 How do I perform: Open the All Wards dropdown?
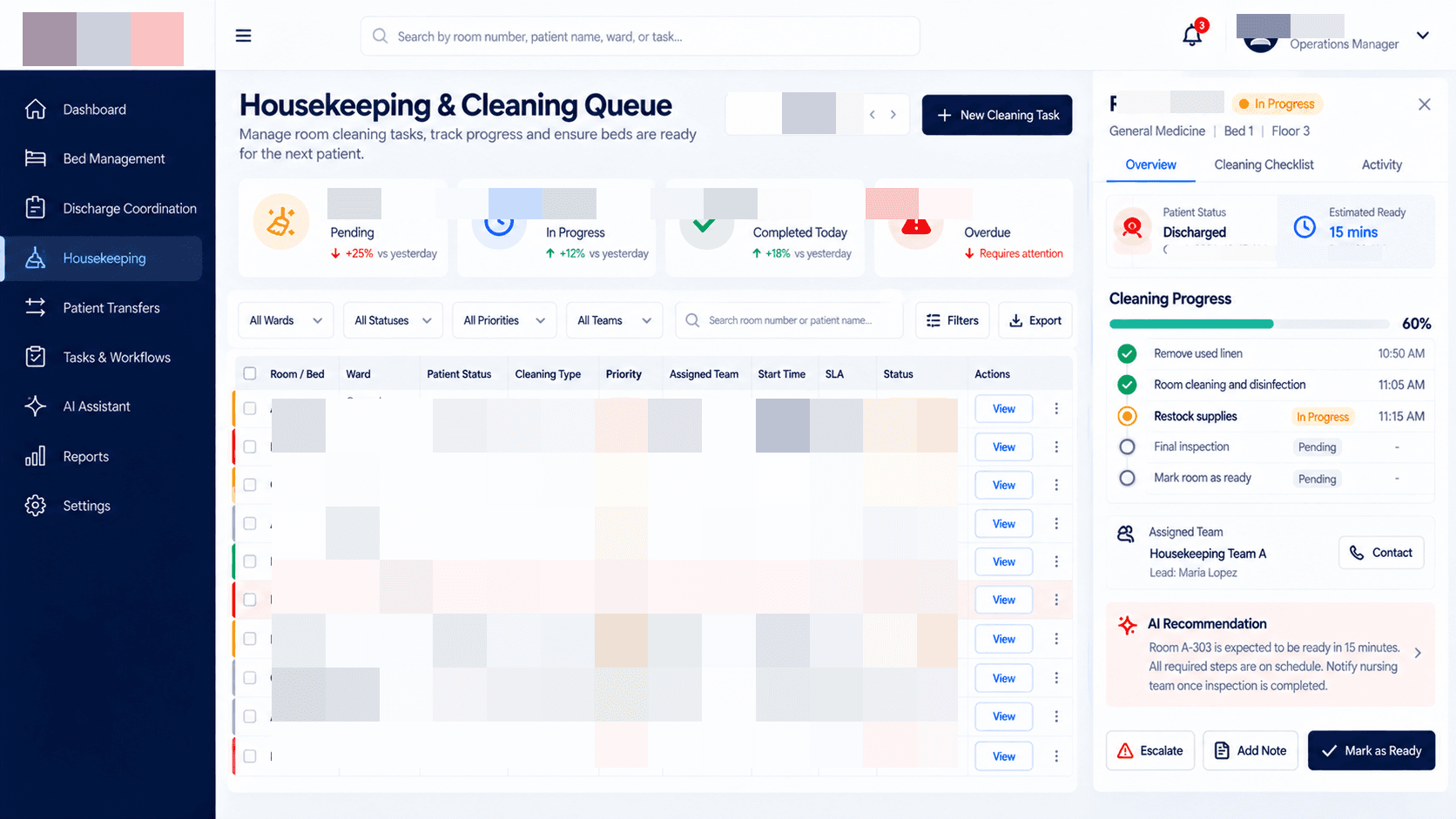coord(286,320)
